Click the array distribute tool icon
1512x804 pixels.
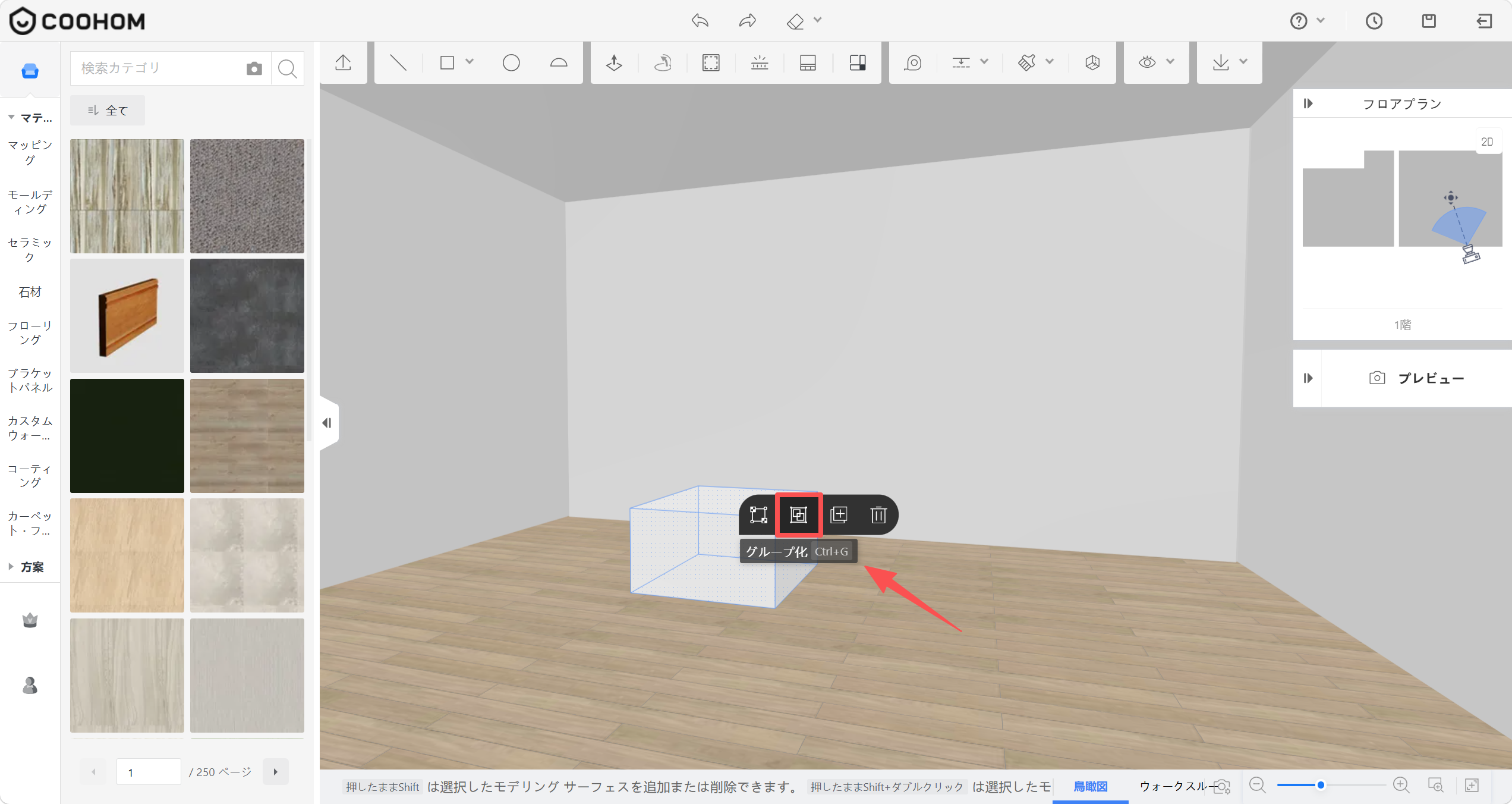pos(760,62)
